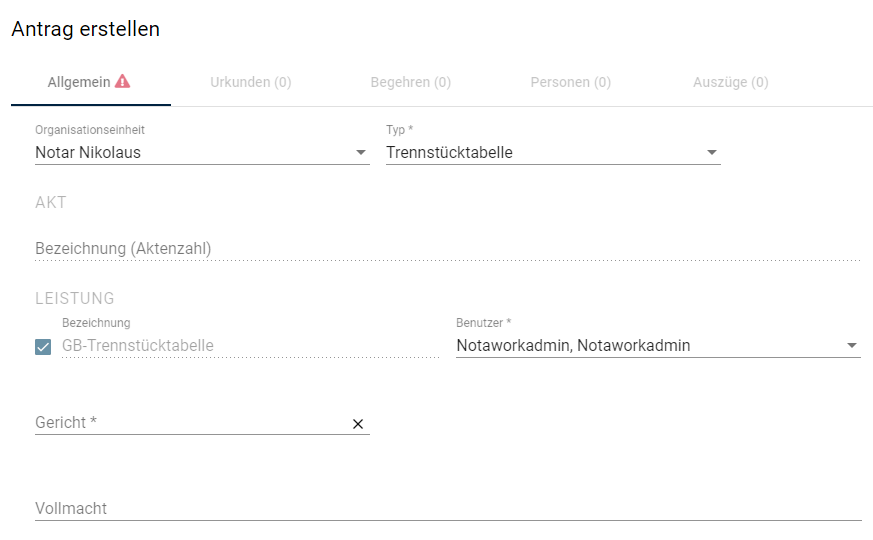Switch to the Allgemein tab
This screenshot has width=873, height=540.
(x=91, y=82)
